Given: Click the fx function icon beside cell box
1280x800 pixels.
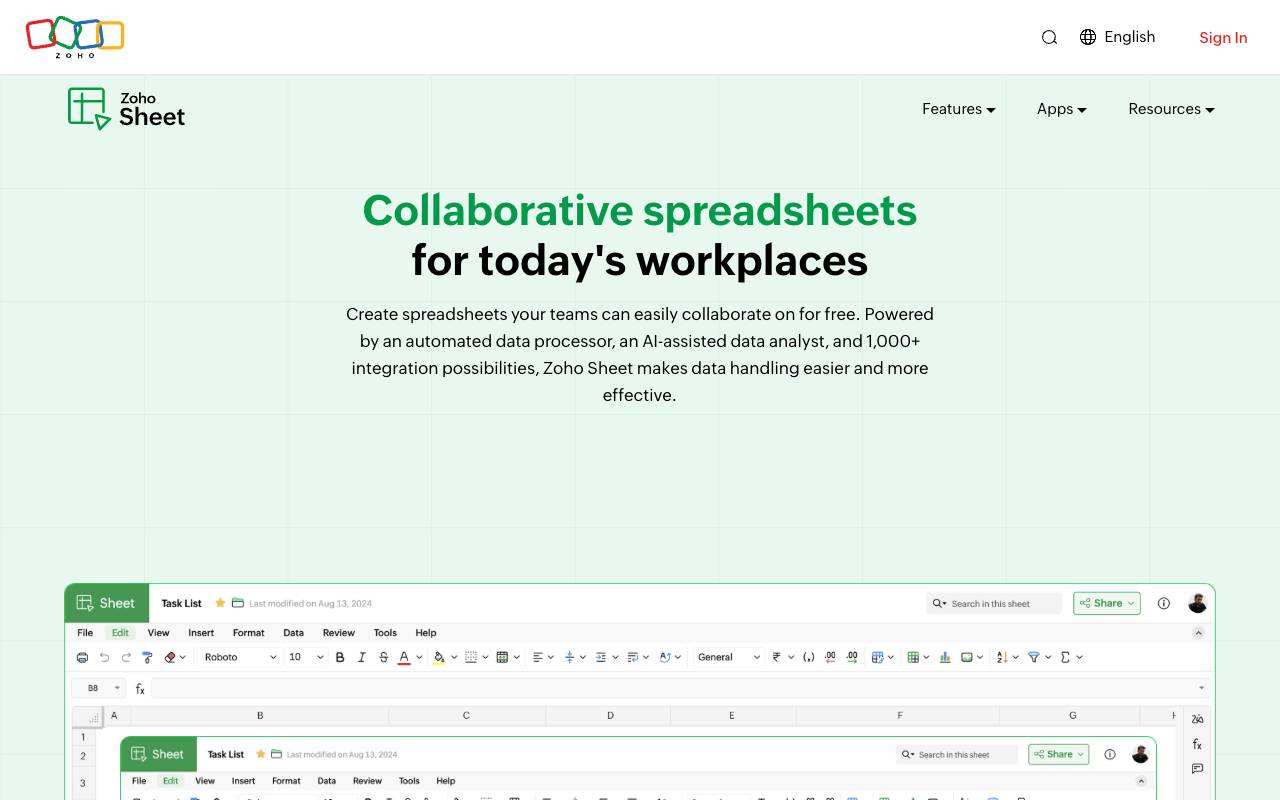Looking at the screenshot, I should click(140, 688).
